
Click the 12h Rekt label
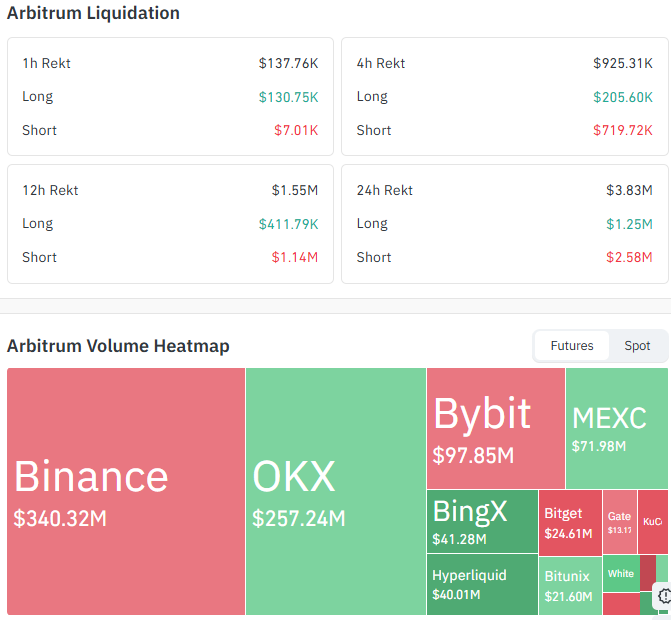50,190
